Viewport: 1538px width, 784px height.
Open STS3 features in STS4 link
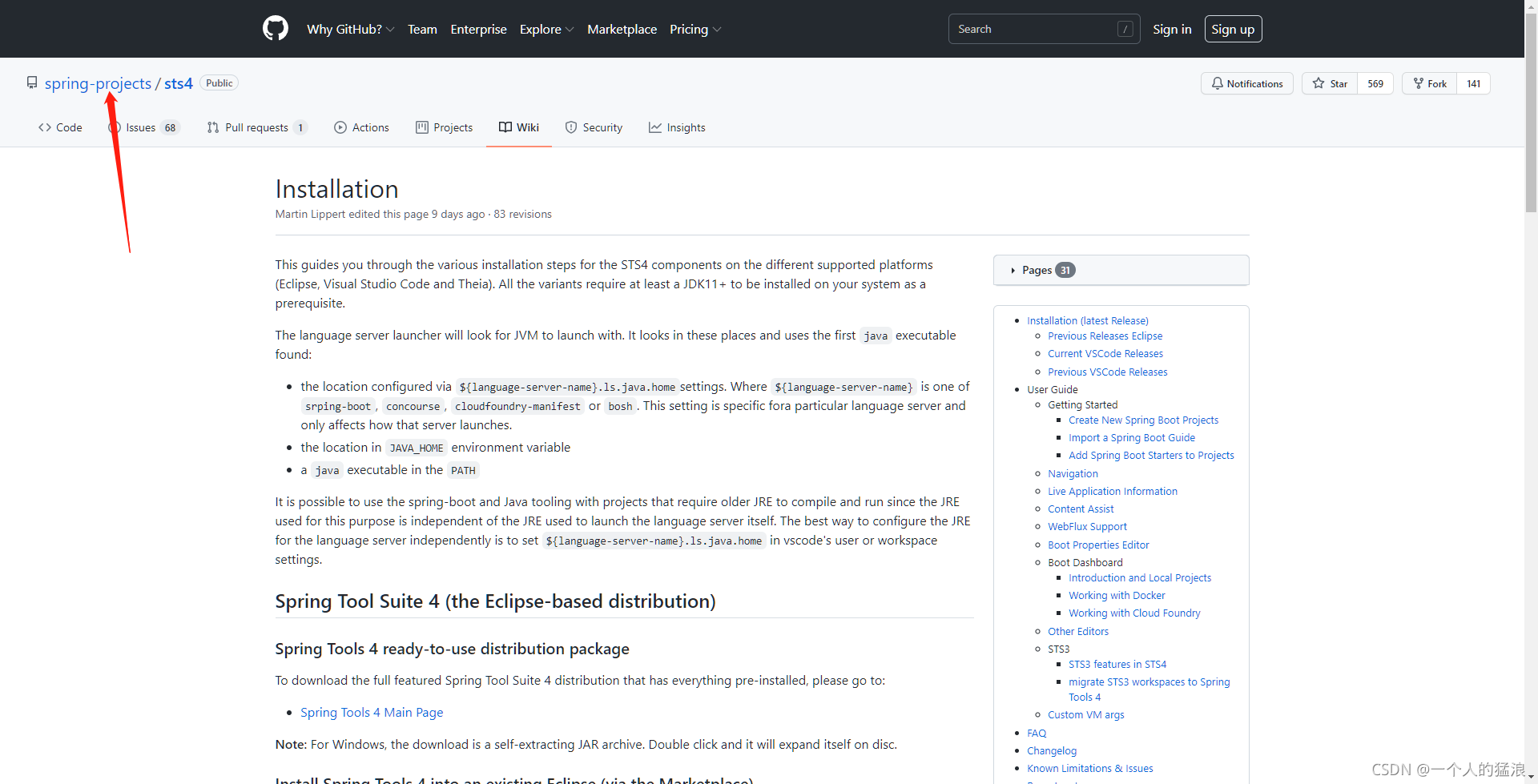(1117, 665)
